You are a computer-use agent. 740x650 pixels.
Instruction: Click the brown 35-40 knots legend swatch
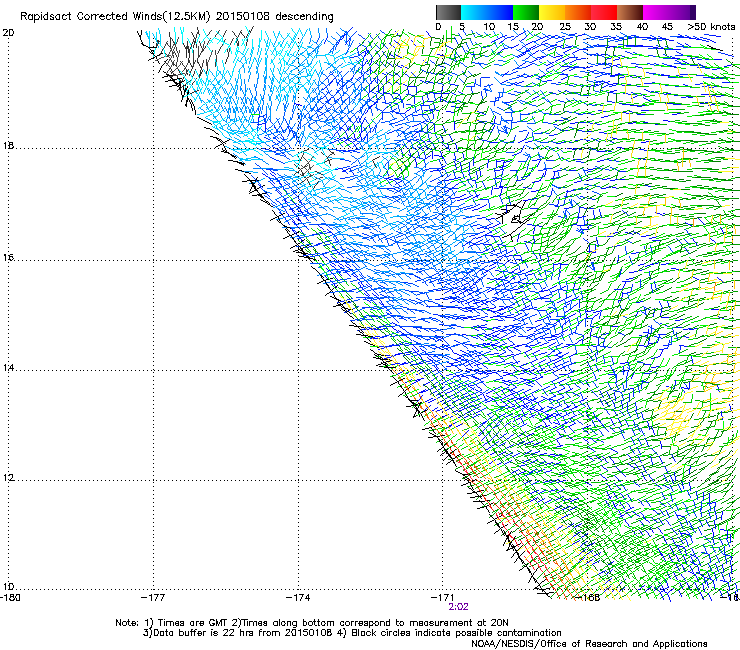point(630,12)
